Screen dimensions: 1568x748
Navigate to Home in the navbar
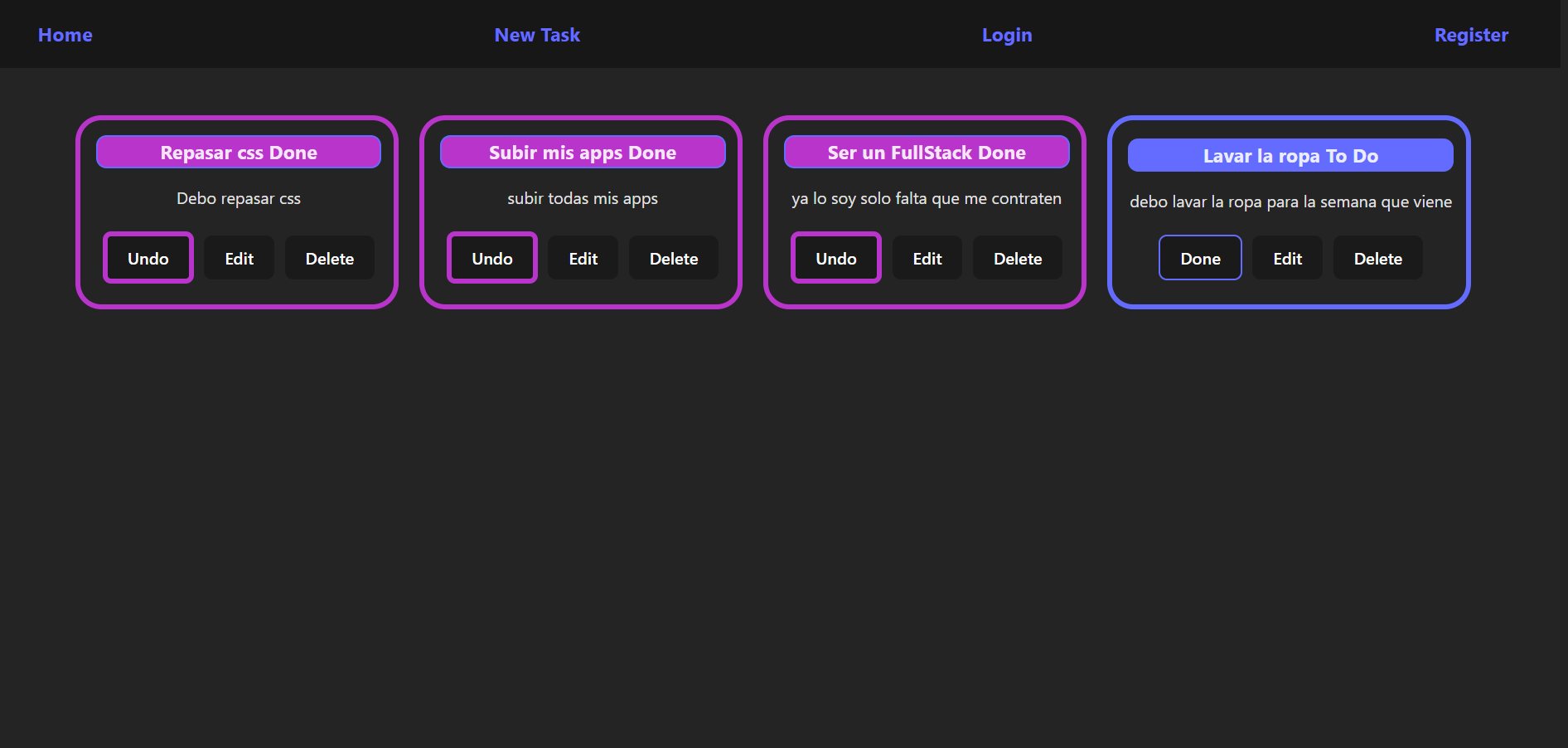tap(65, 35)
